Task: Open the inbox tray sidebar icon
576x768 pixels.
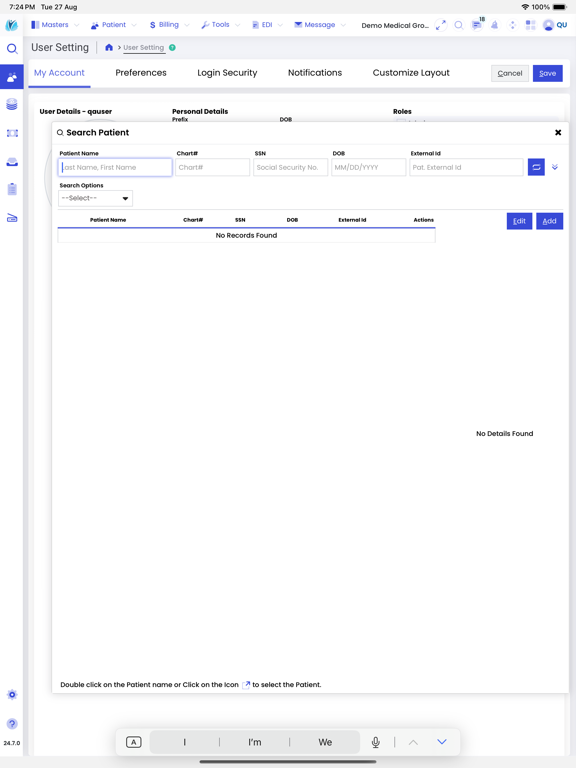Action: pyautogui.click(x=12, y=162)
